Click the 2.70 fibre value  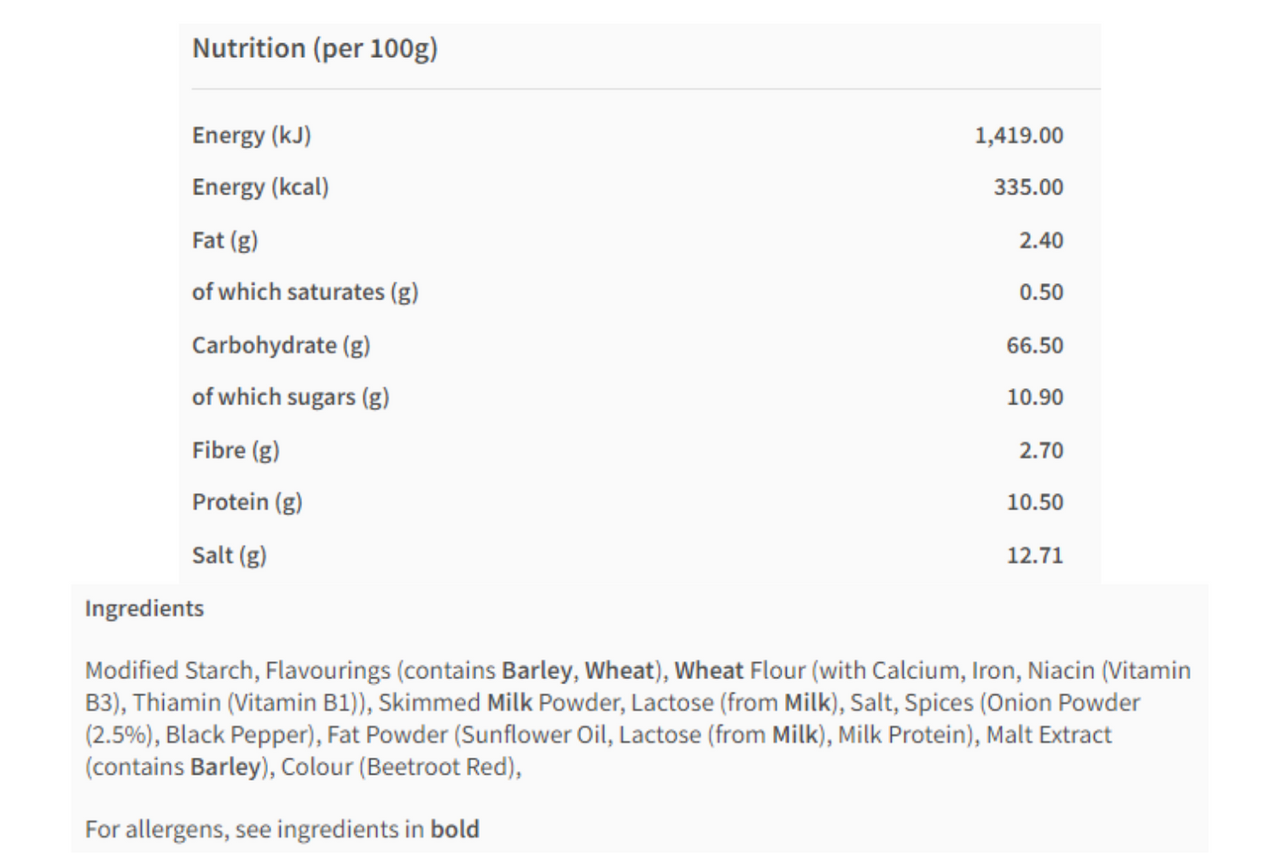(x=1041, y=450)
